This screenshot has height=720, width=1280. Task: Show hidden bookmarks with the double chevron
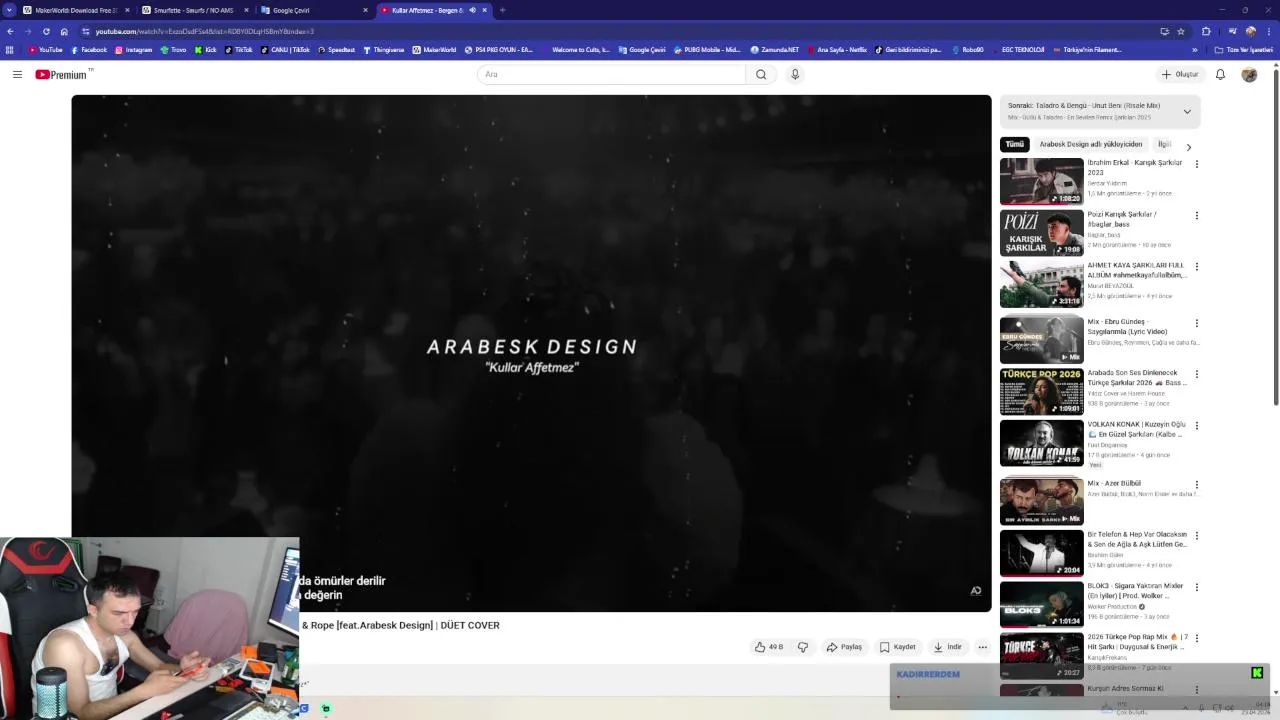coord(1194,49)
